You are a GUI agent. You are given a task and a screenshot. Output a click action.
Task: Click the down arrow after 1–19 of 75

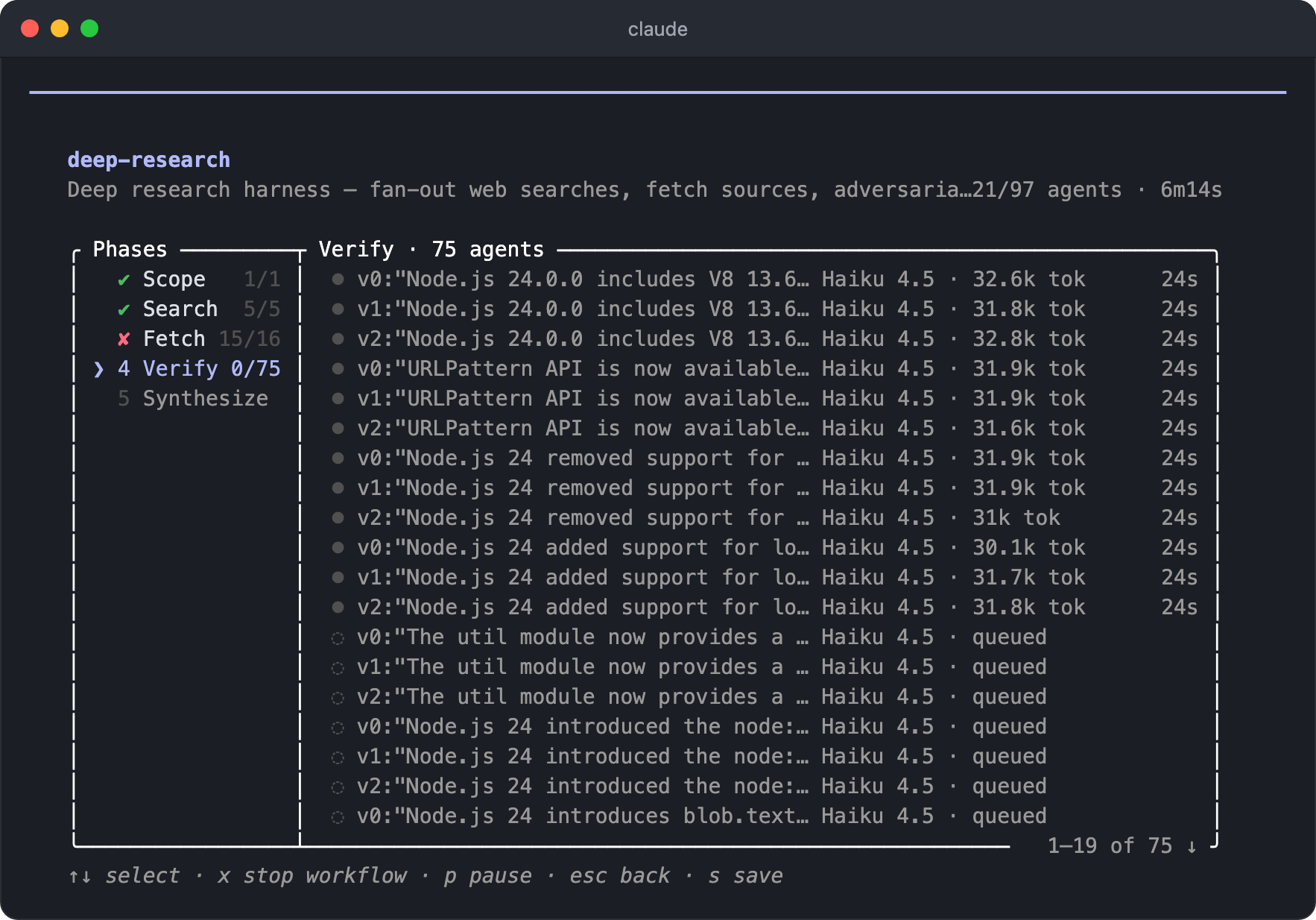coord(1192,846)
